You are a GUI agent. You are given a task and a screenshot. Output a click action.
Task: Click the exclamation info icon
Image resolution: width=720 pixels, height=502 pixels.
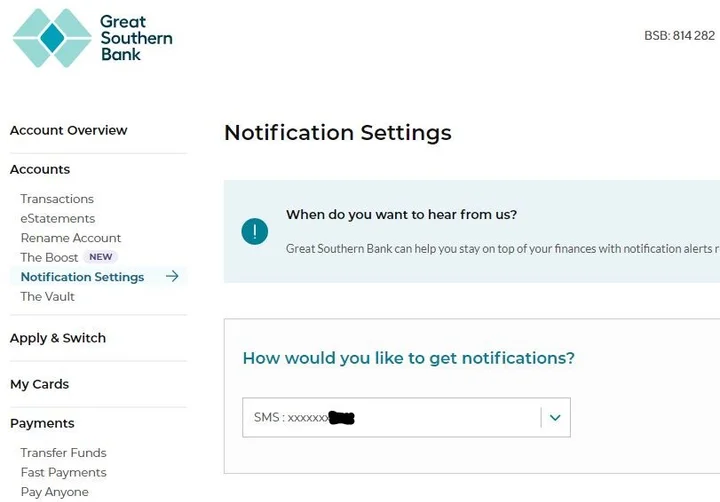point(255,232)
